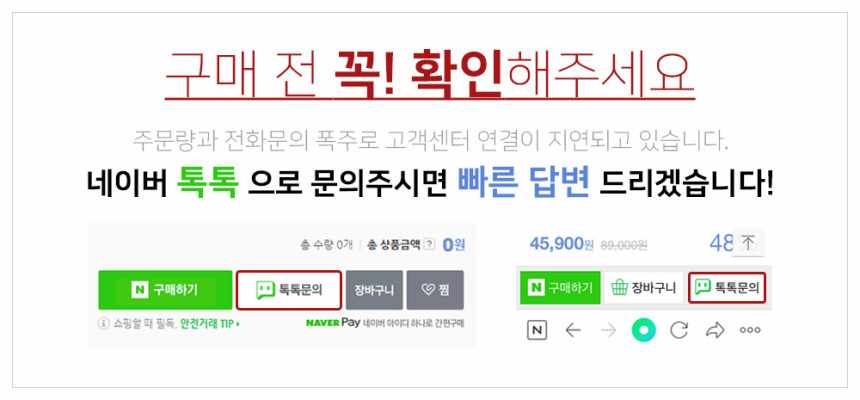860x400 pixels.
Task: Open the 안전거래 TIP link
Action: pos(210,324)
